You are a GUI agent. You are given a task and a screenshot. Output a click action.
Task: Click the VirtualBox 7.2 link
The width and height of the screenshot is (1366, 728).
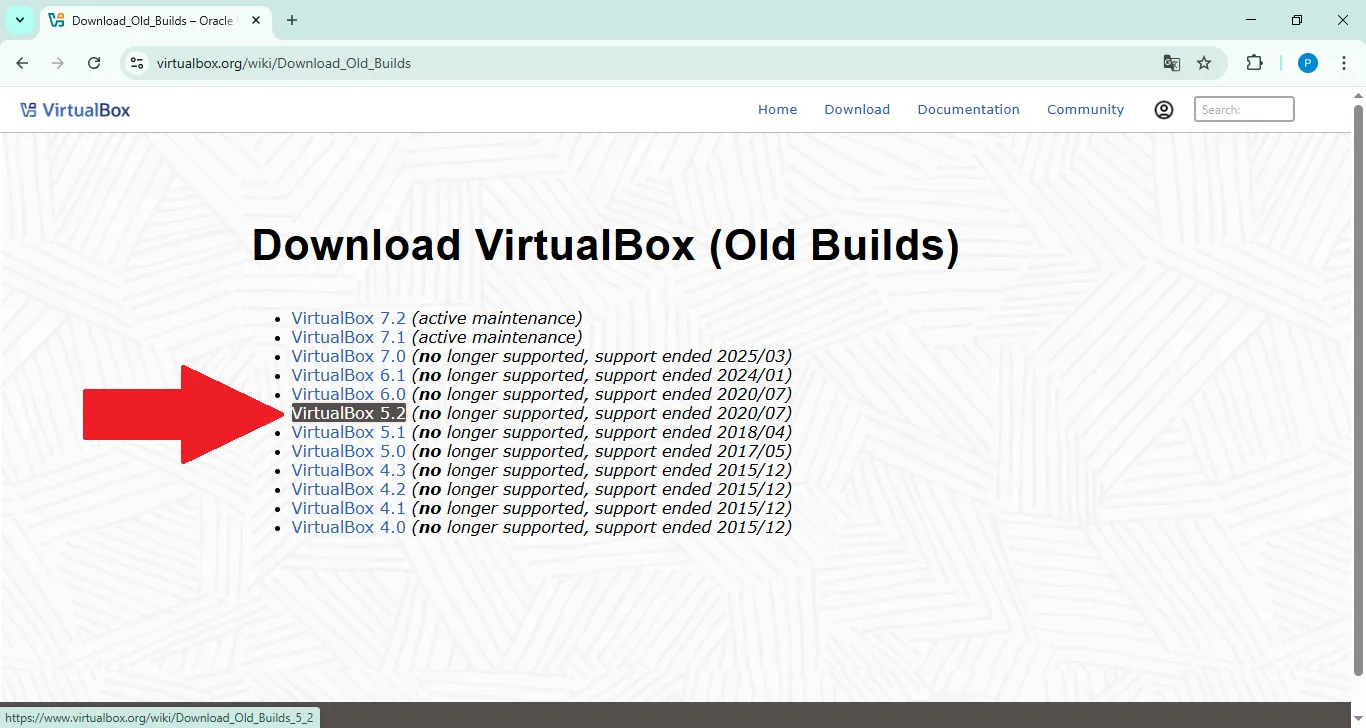pyautogui.click(x=347, y=317)
